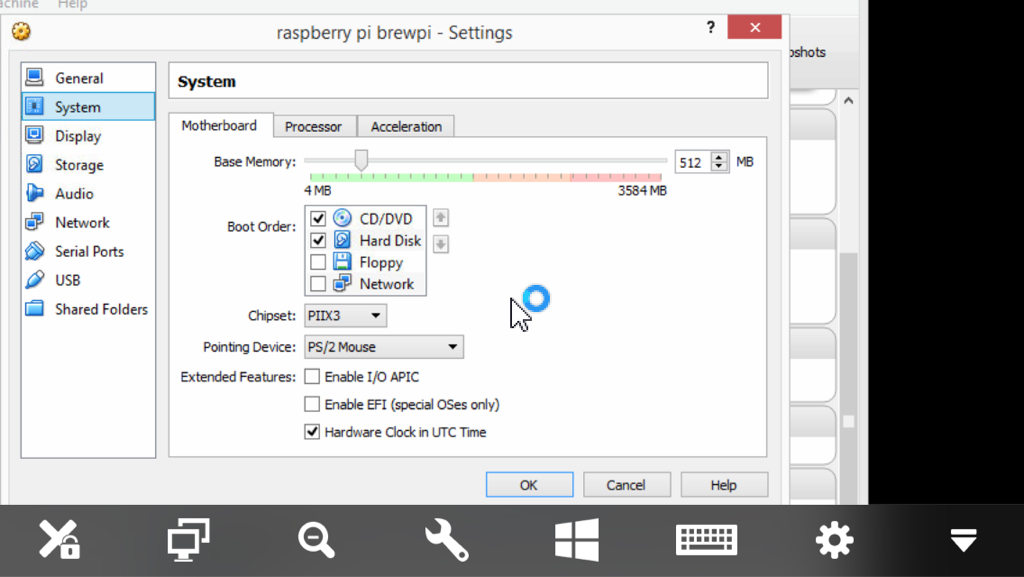Screen dimensions: 1024x577
Task: Click the orange zone of memory slider scale
Action: pyautogui.click(x=521, y=177)
